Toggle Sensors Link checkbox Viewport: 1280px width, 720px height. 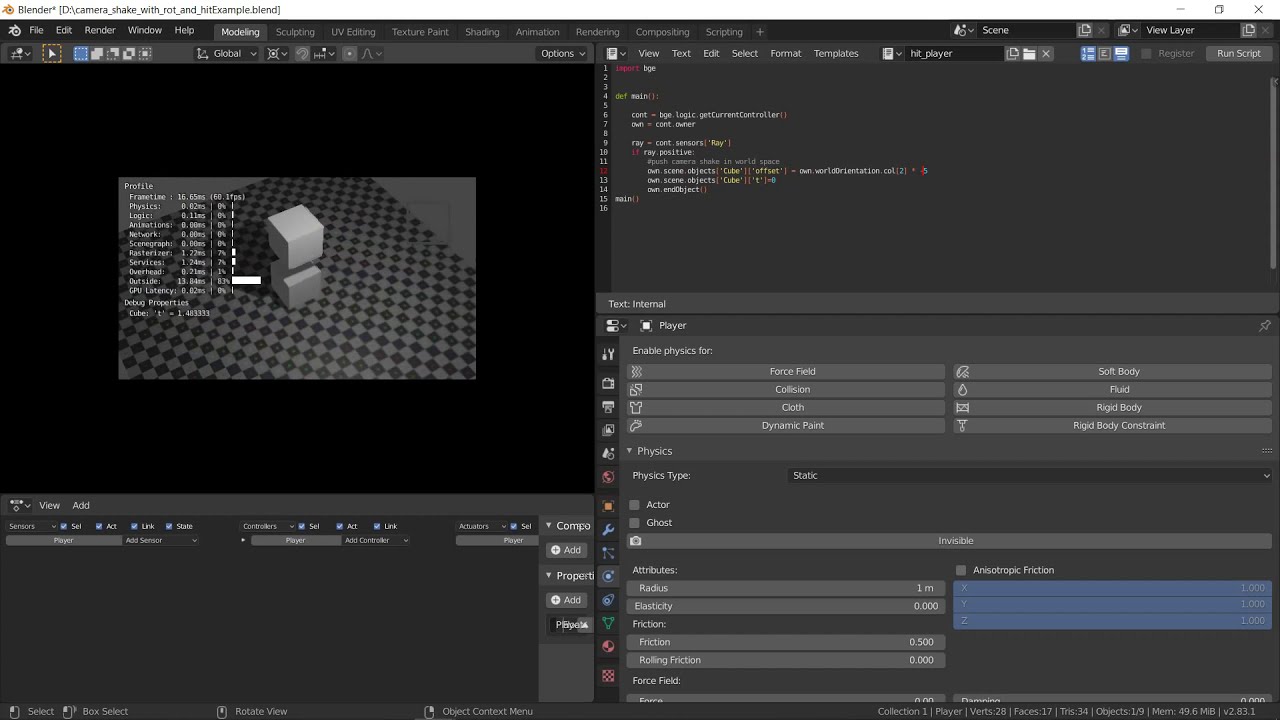pos(134,526)
